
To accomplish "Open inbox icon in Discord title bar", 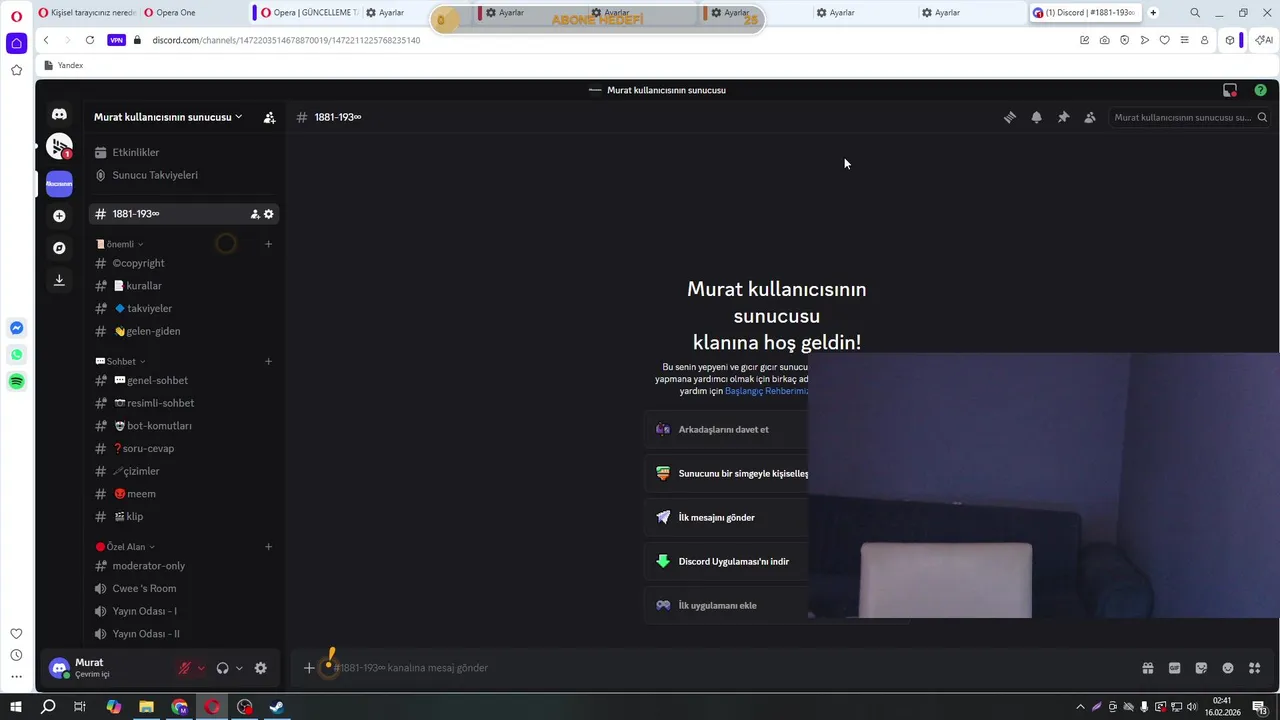I will (1230, 90).
